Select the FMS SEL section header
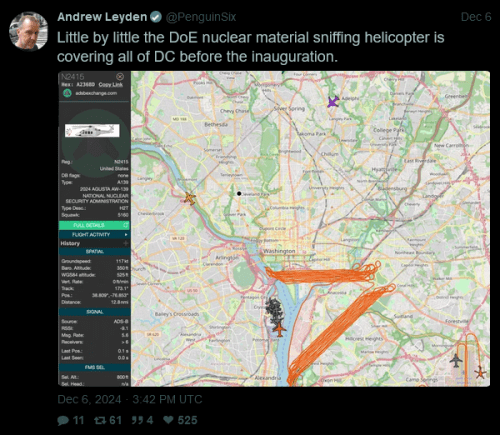 94,367
